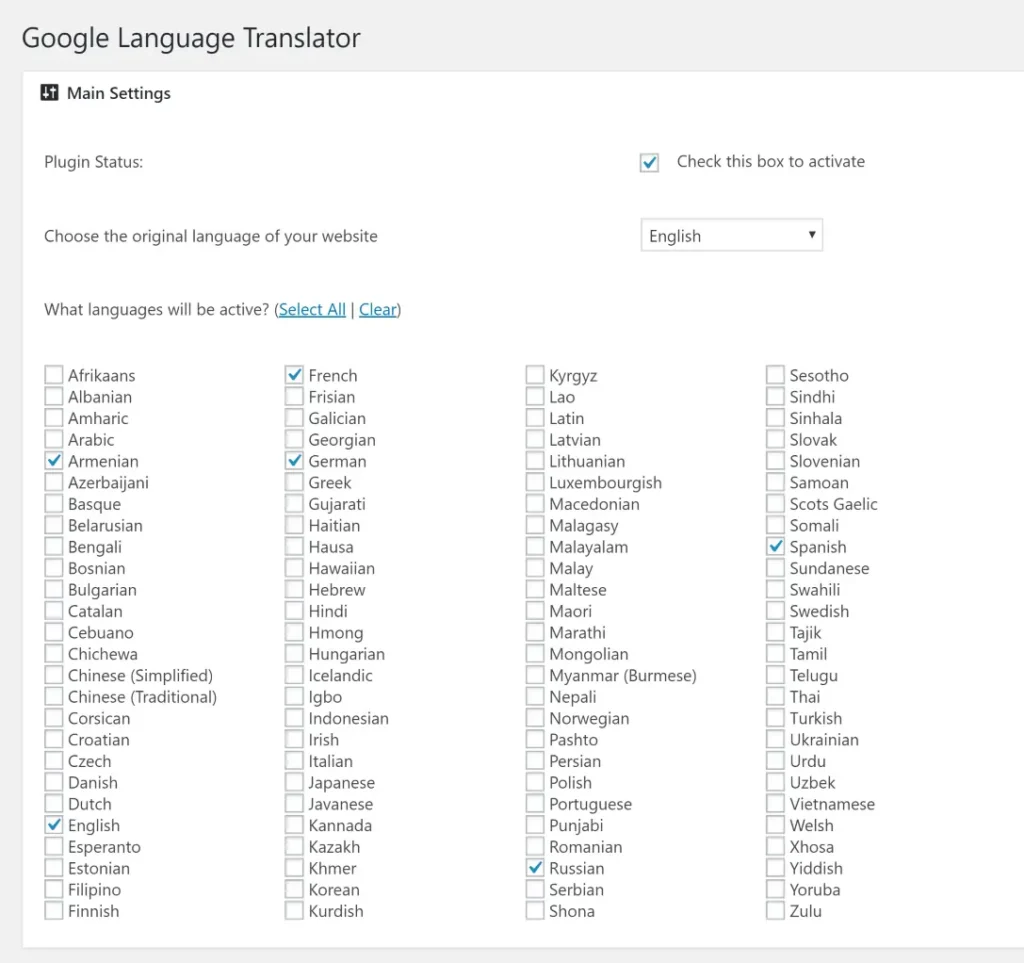Tick the Ukrainian checkbox

pyautogui.click(x=775, y=739)
